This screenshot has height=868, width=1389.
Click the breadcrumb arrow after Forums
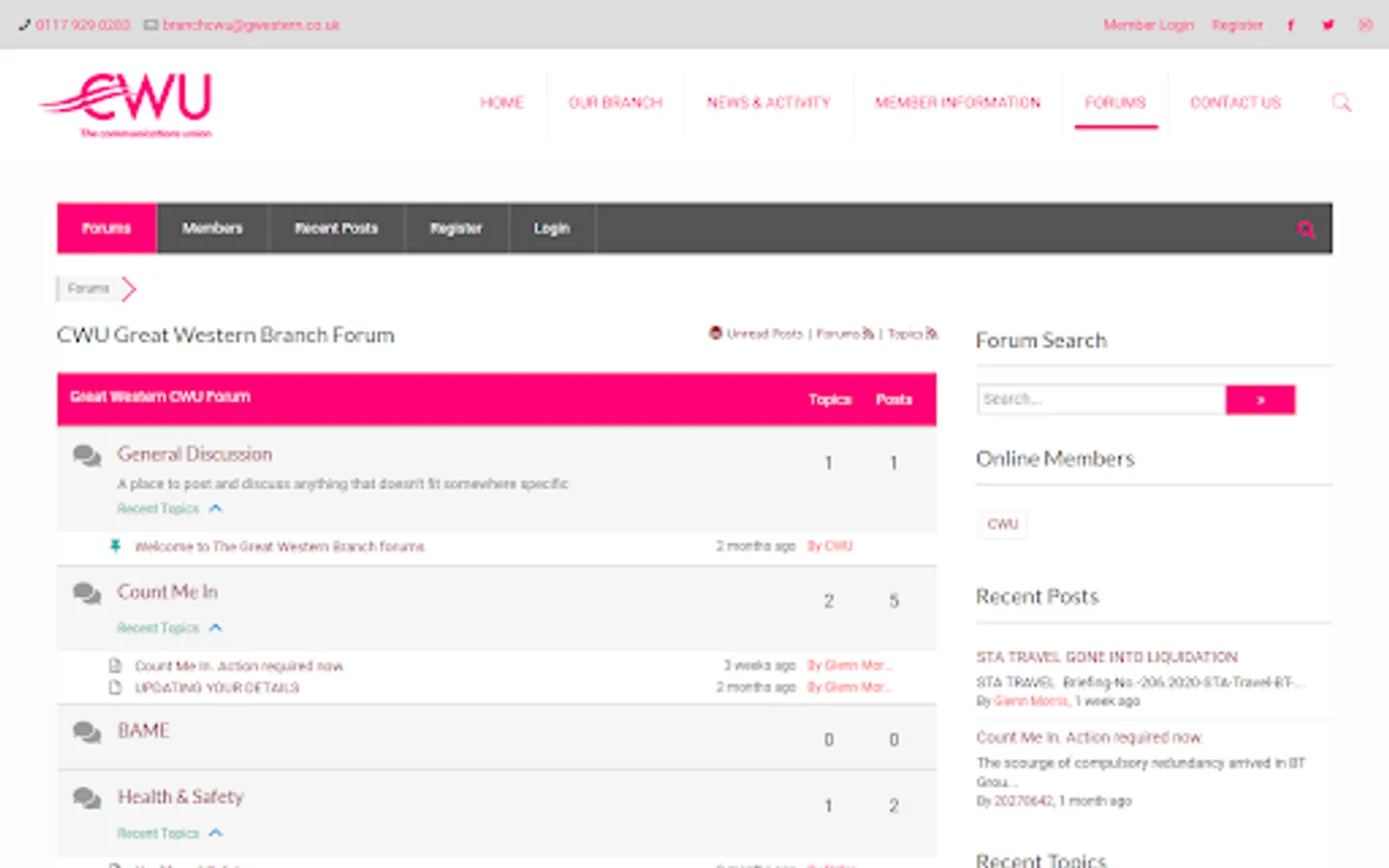click(128, 288)
